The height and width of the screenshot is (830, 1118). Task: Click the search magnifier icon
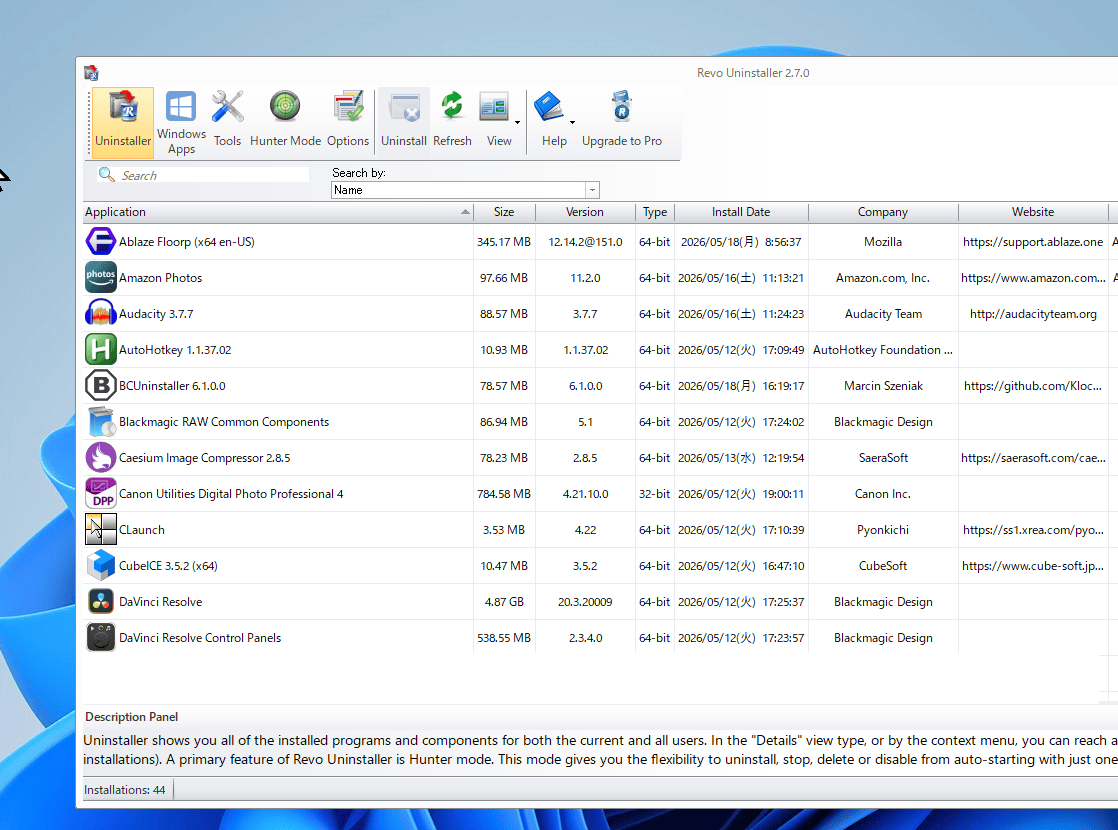[x=106, y=174]
